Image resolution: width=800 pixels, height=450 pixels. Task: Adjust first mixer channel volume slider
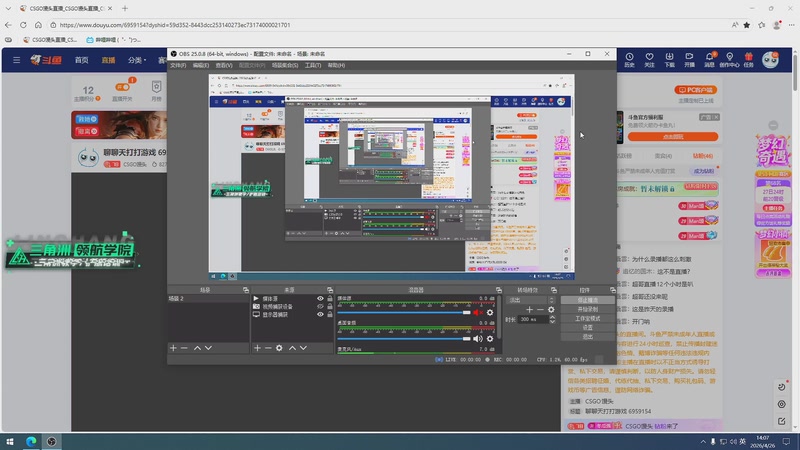click(404, 312)
